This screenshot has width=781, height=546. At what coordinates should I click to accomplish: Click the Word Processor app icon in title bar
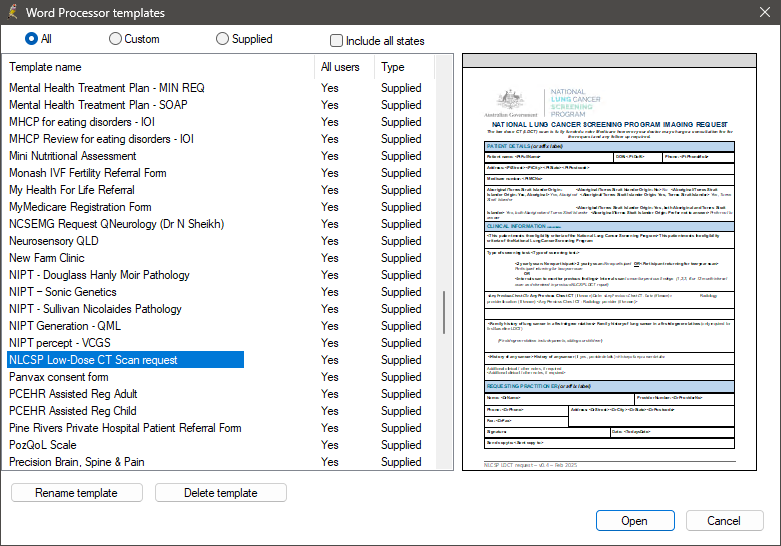click(12, 12)
